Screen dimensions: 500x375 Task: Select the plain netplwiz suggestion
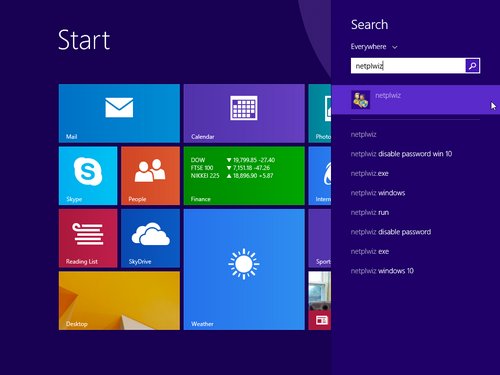tap(363, 134)
